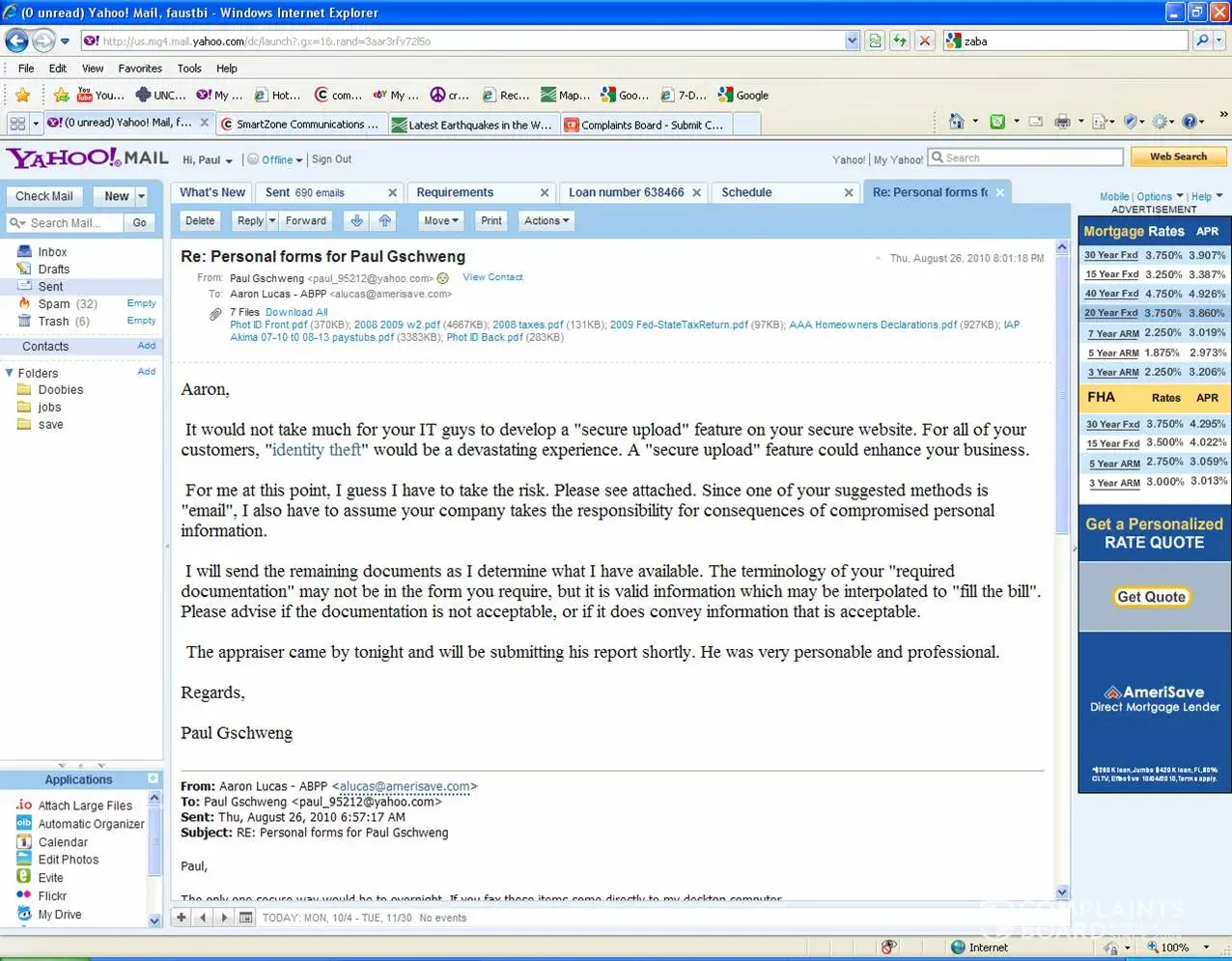Click the calendar grid icon in bottom bar
The width and height of the screenshot is (1232, 961).
(246, 918)
